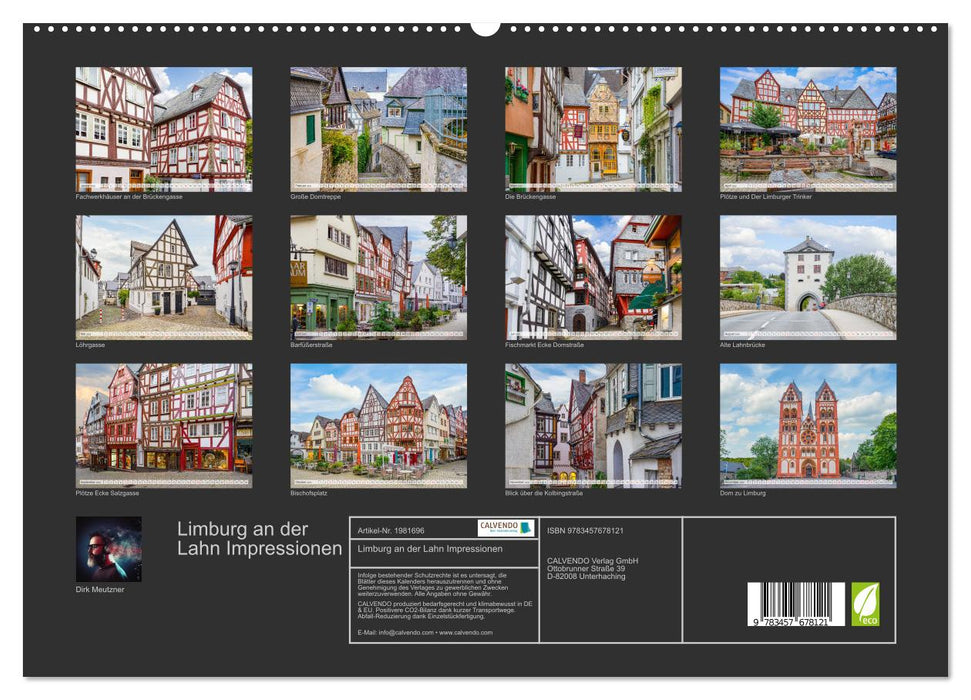Image resolution: width=971 pixels, height=700 pixels.
Task: Open the Dom zu Limburg photo
Action: click(808, 426)
